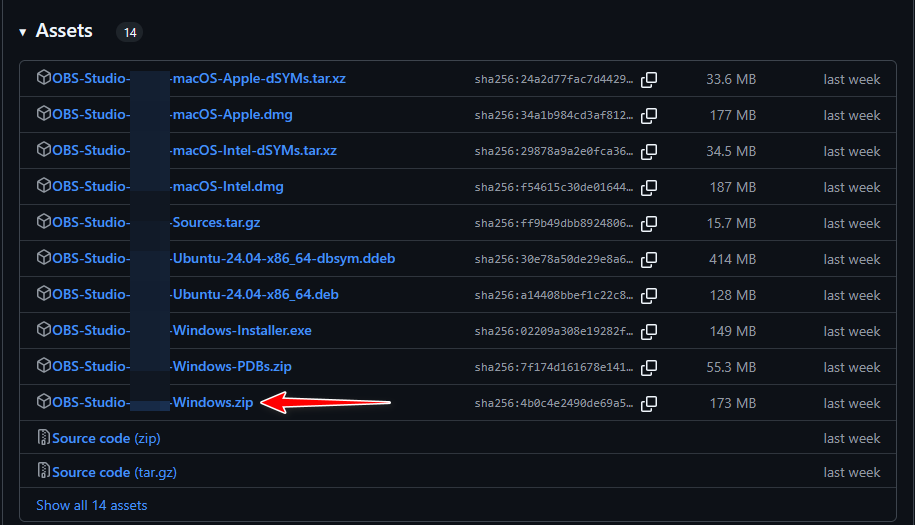Select hash text sha256:4b0c4e2490de69a5…

554,403
